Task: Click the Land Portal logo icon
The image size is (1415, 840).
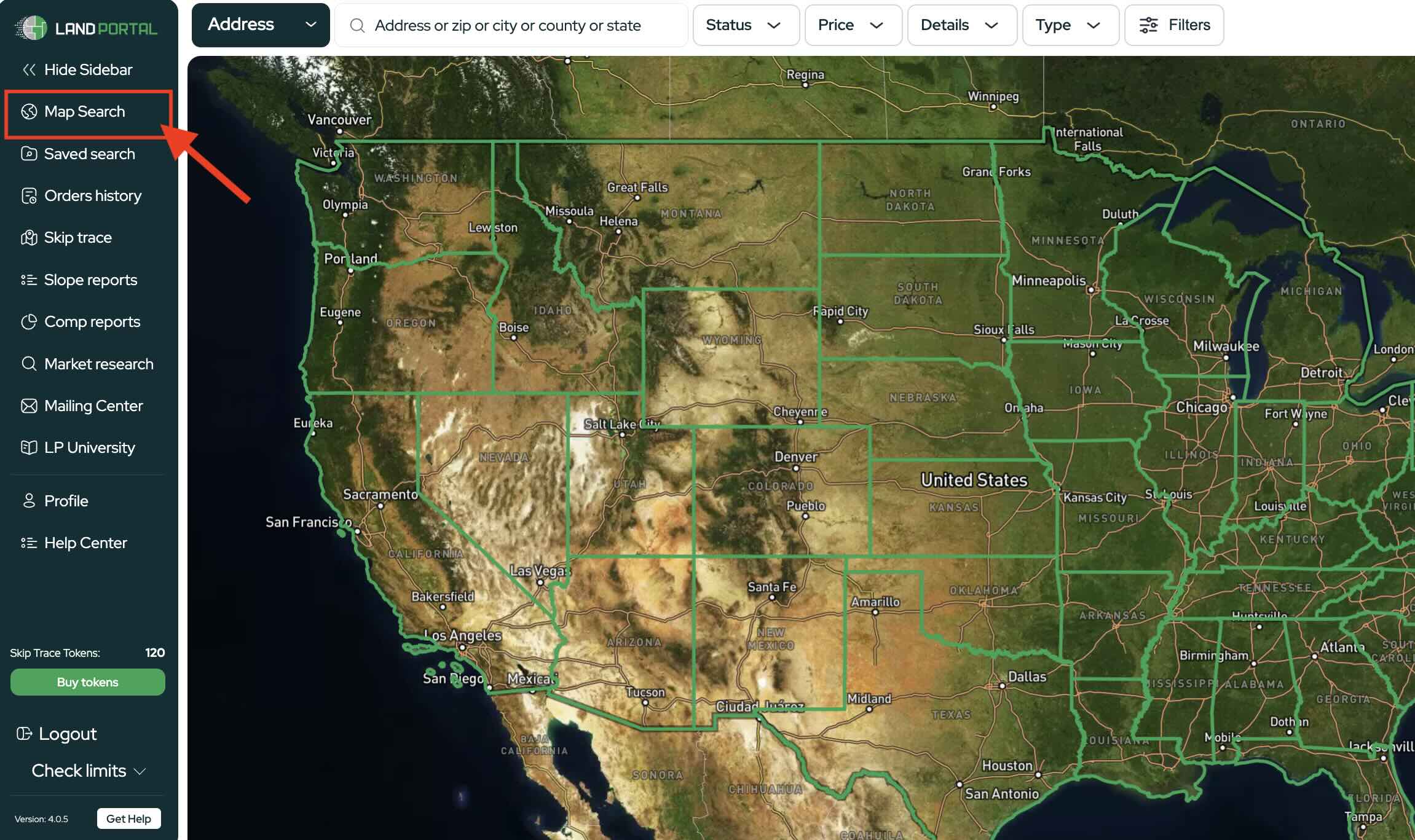Action: pyautogui.click(x=31, y=28)
